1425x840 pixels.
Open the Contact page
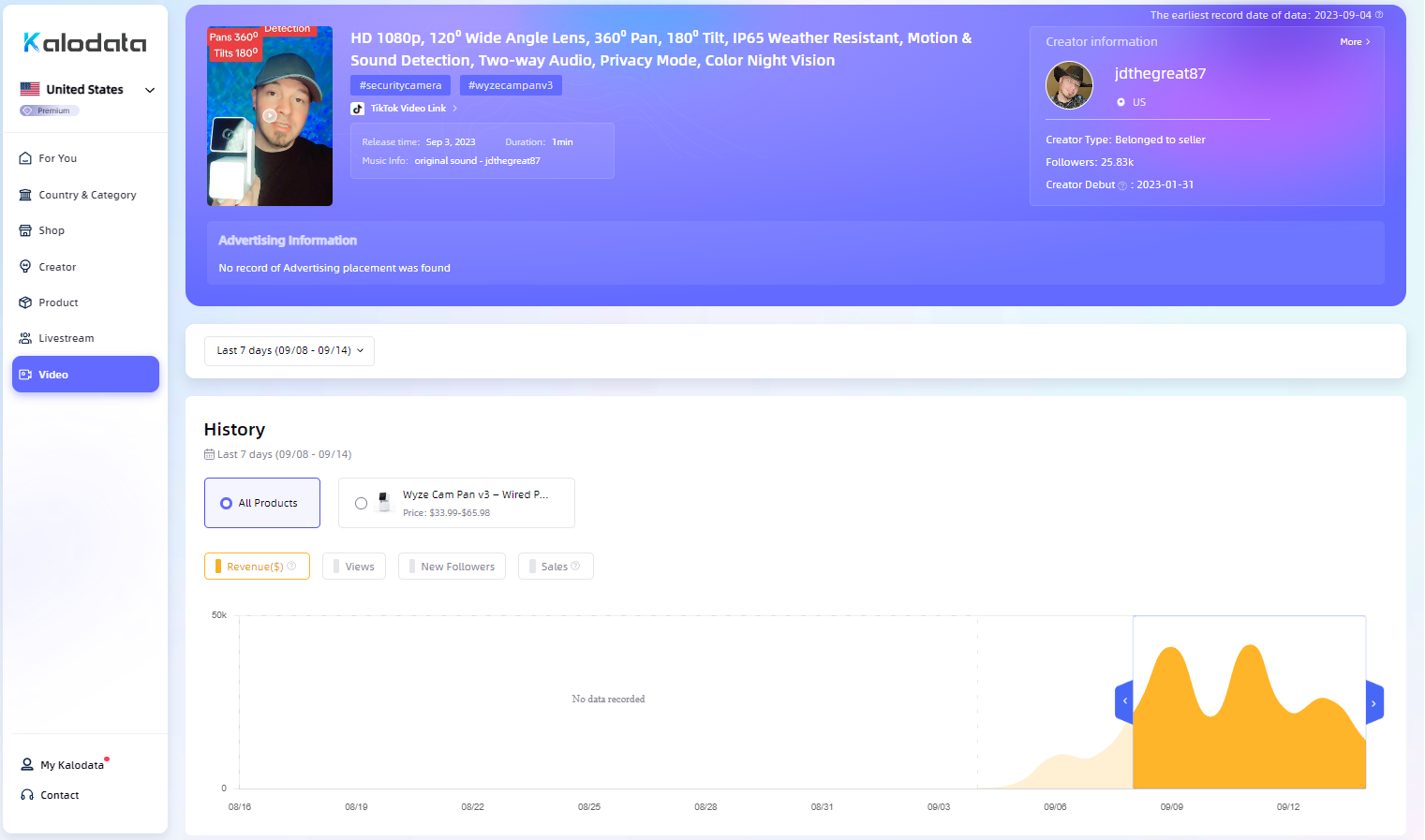click(x=60, y=795)
